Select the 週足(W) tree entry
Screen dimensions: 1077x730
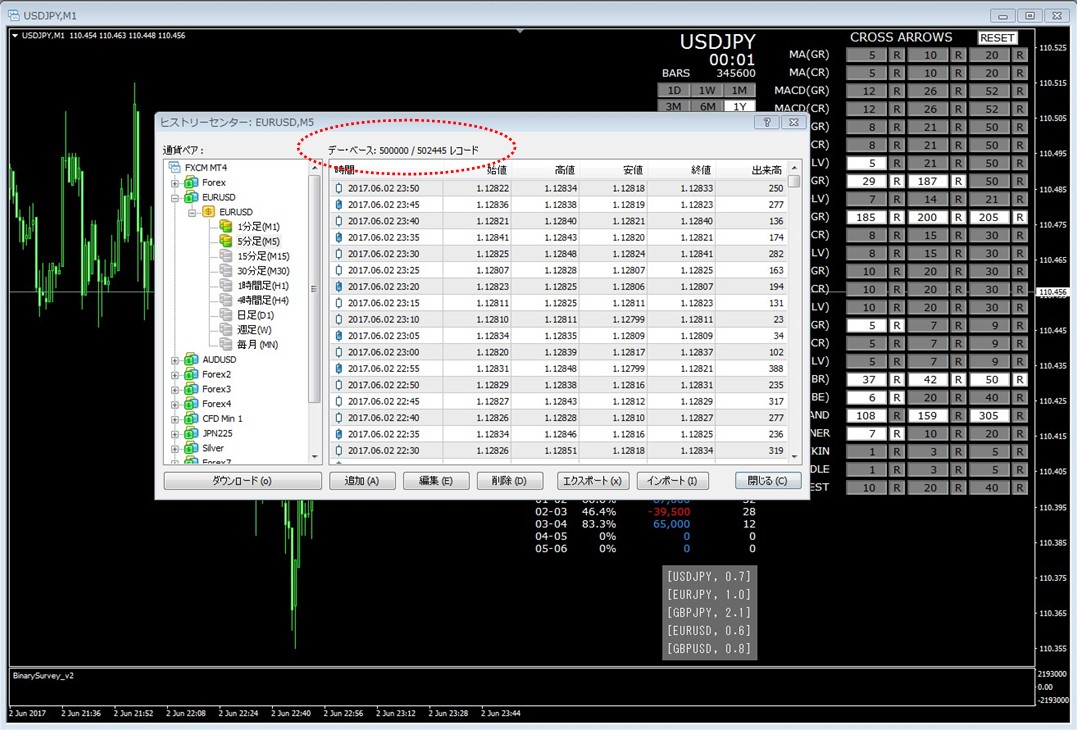tap(254, 330)
